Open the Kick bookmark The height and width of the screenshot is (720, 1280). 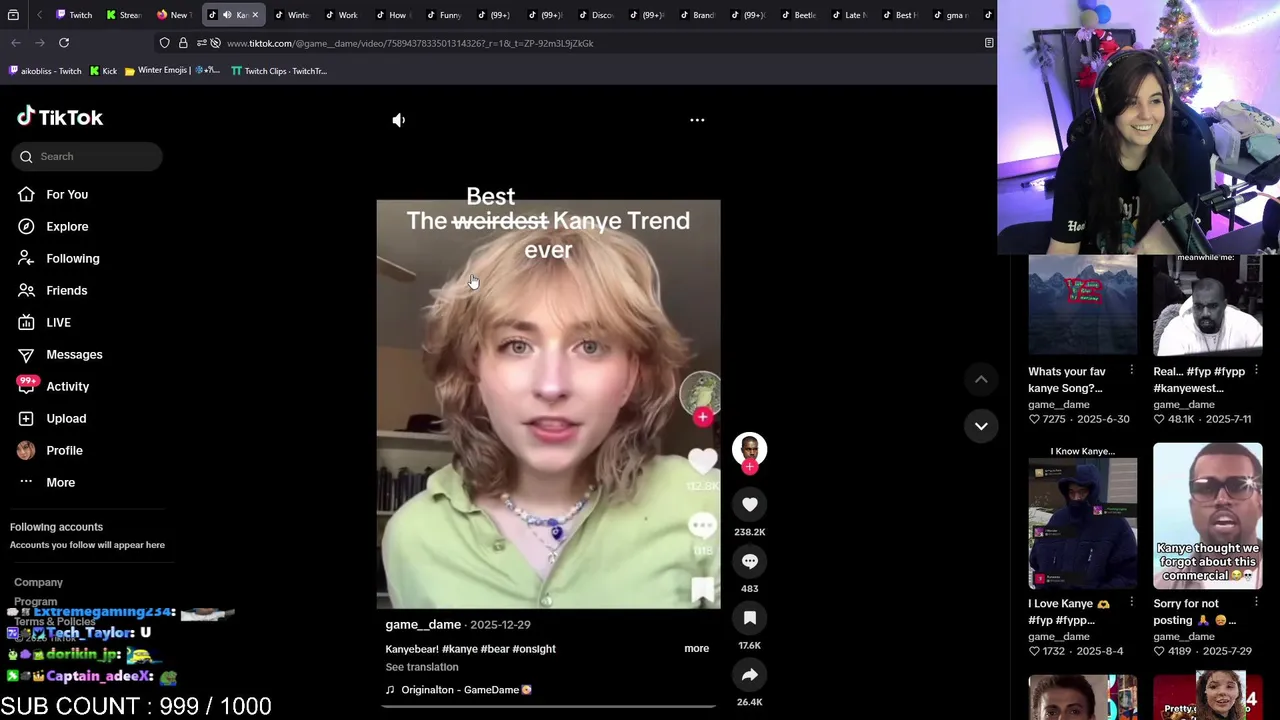(103, 71)
